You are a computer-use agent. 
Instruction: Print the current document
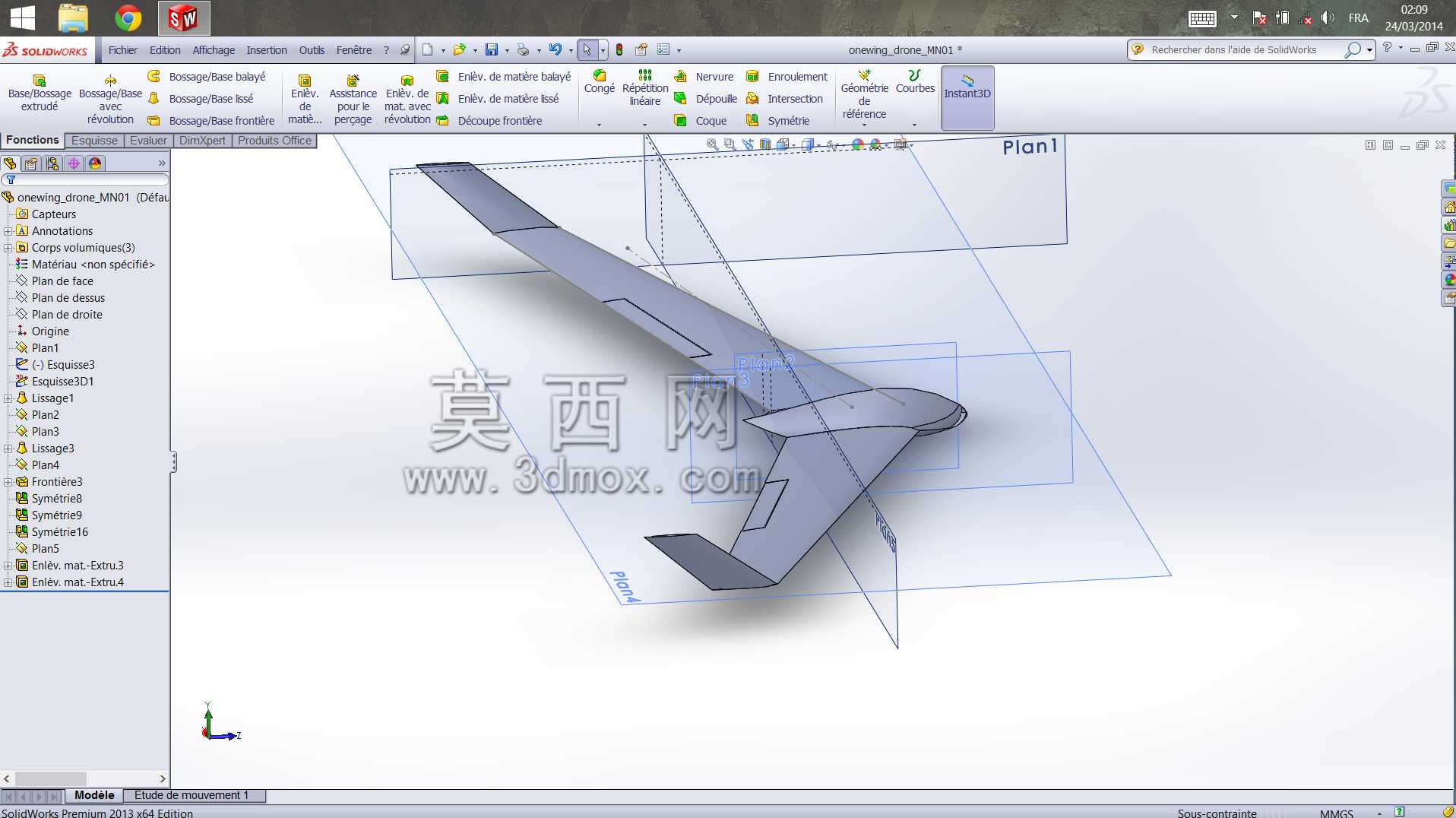tap(523, 50)
